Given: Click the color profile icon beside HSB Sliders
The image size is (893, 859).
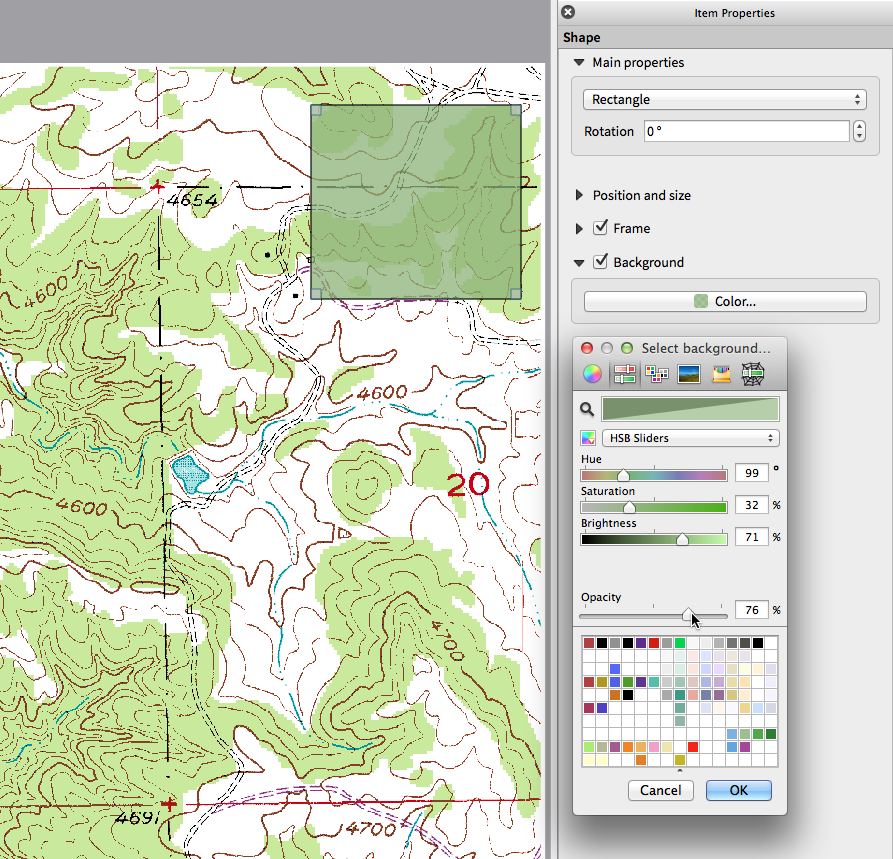Looking at the screenshot, I should point(588,438).
